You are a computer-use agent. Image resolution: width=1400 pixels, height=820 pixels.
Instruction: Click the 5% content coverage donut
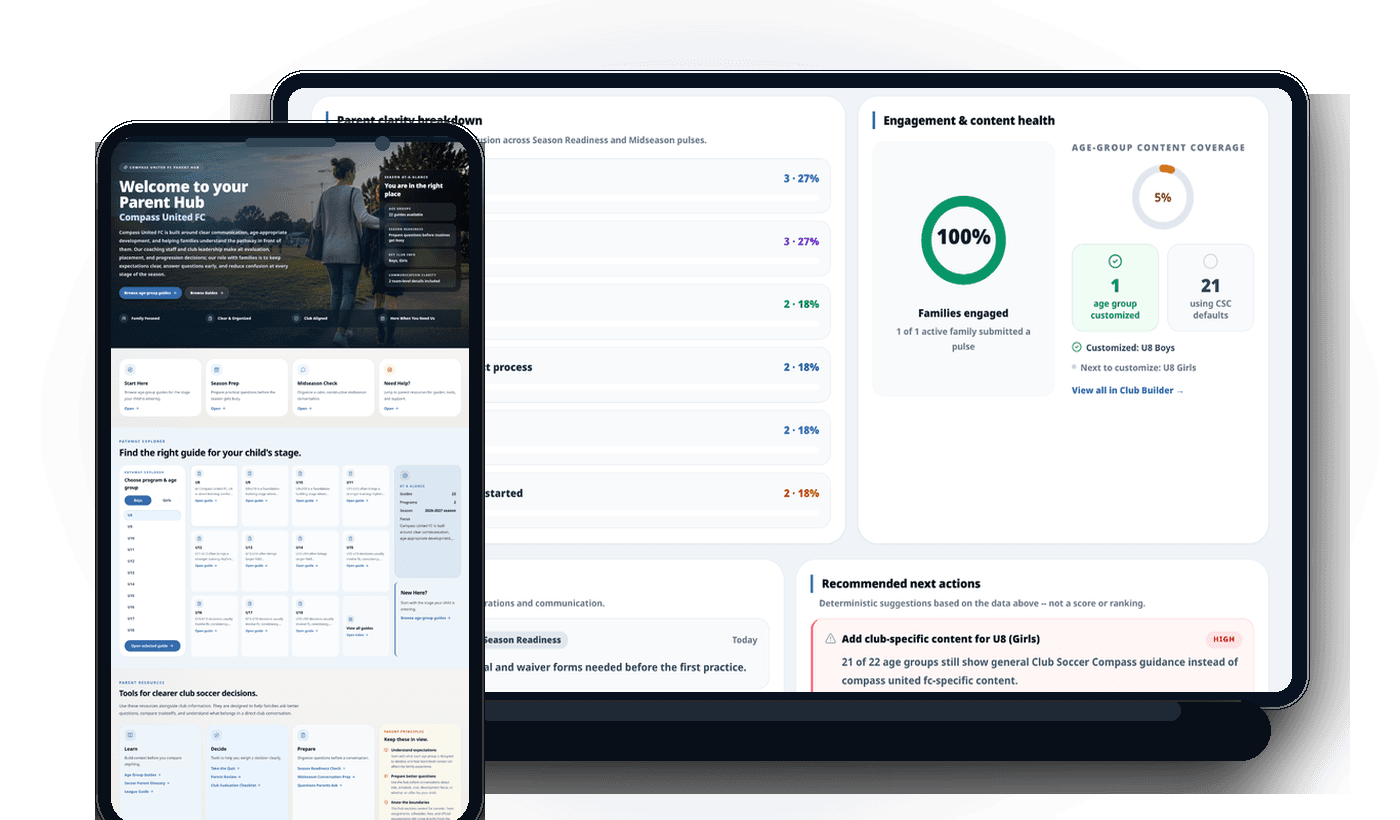[x=1162, y=198]
